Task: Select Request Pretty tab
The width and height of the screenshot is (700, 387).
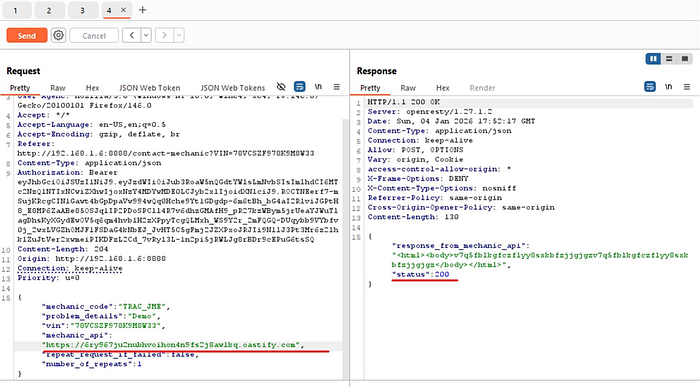Action: pos(20,88)
